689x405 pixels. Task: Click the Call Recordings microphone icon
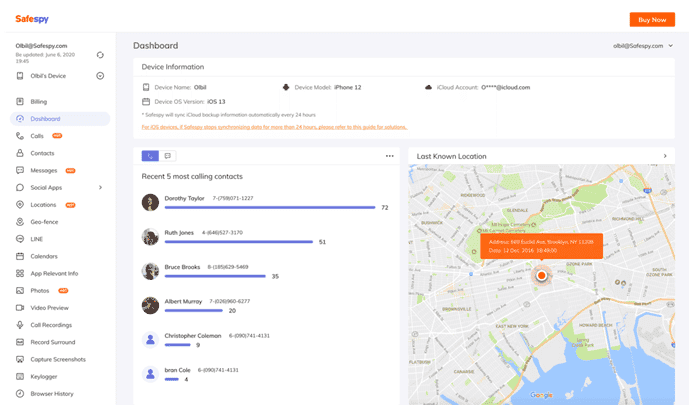coord(20,325)
